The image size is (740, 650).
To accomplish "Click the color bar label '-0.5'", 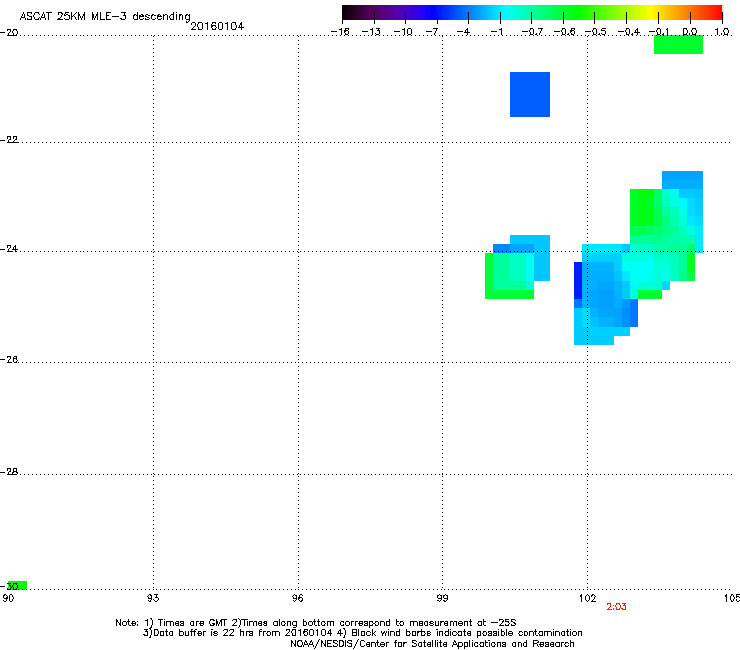I will pos(596,32).
